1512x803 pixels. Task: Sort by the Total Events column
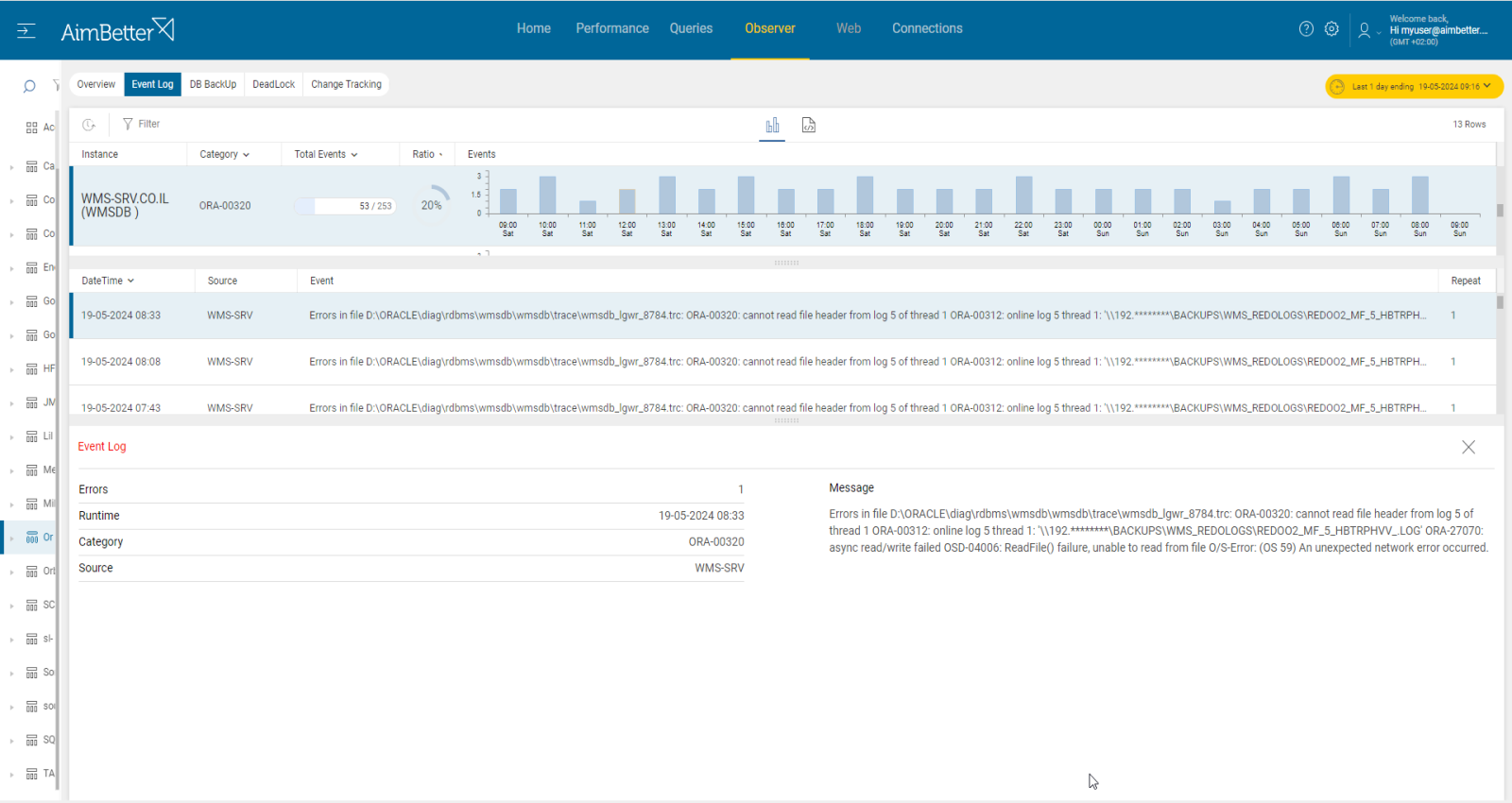325,154
